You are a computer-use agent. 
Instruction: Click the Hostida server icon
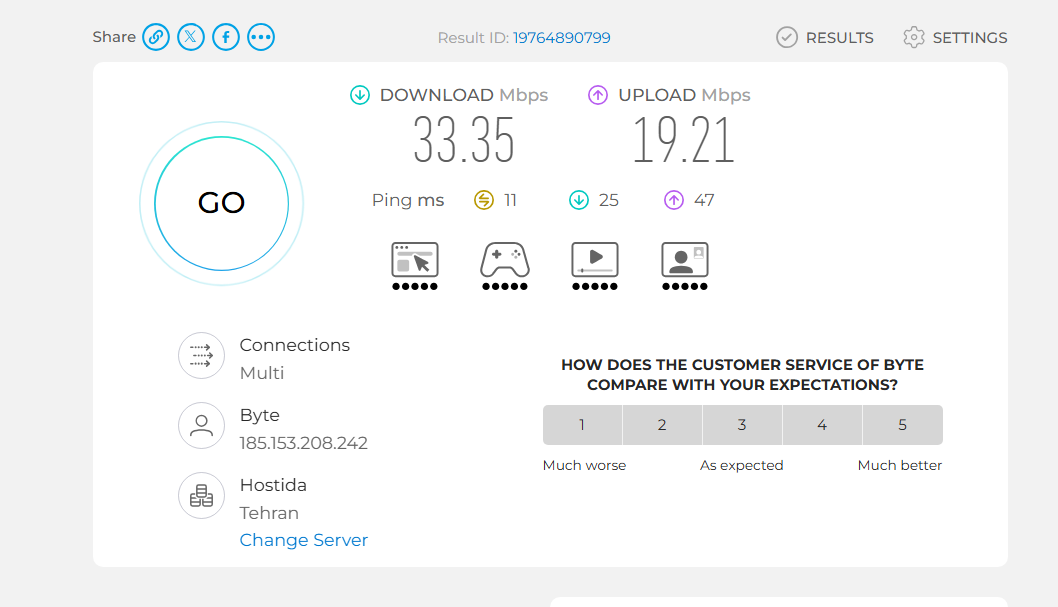point(201,496)
